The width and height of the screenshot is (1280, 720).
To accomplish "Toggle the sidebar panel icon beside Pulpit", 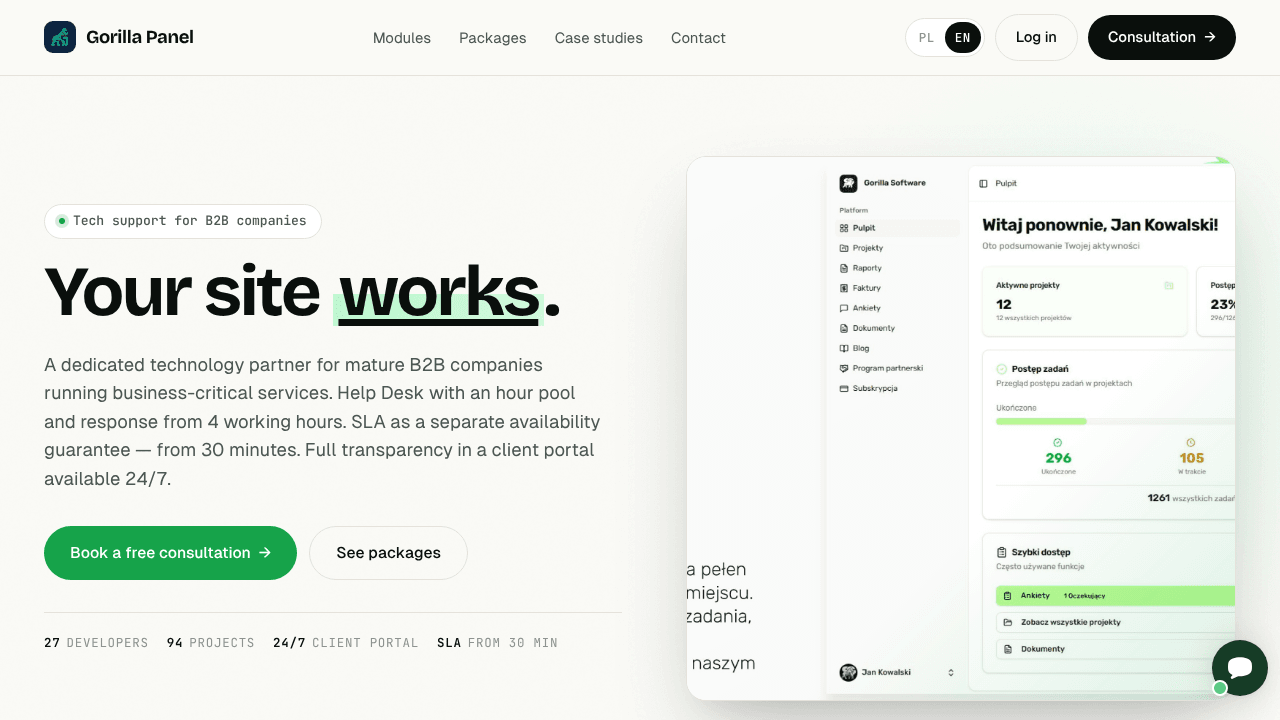I will 983,184.
